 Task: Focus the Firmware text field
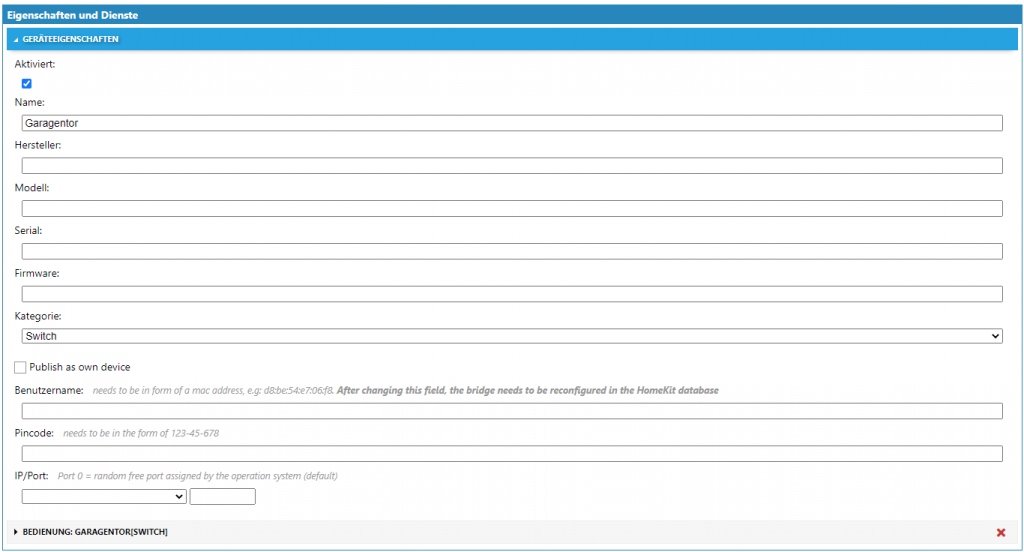click(512, 294)
